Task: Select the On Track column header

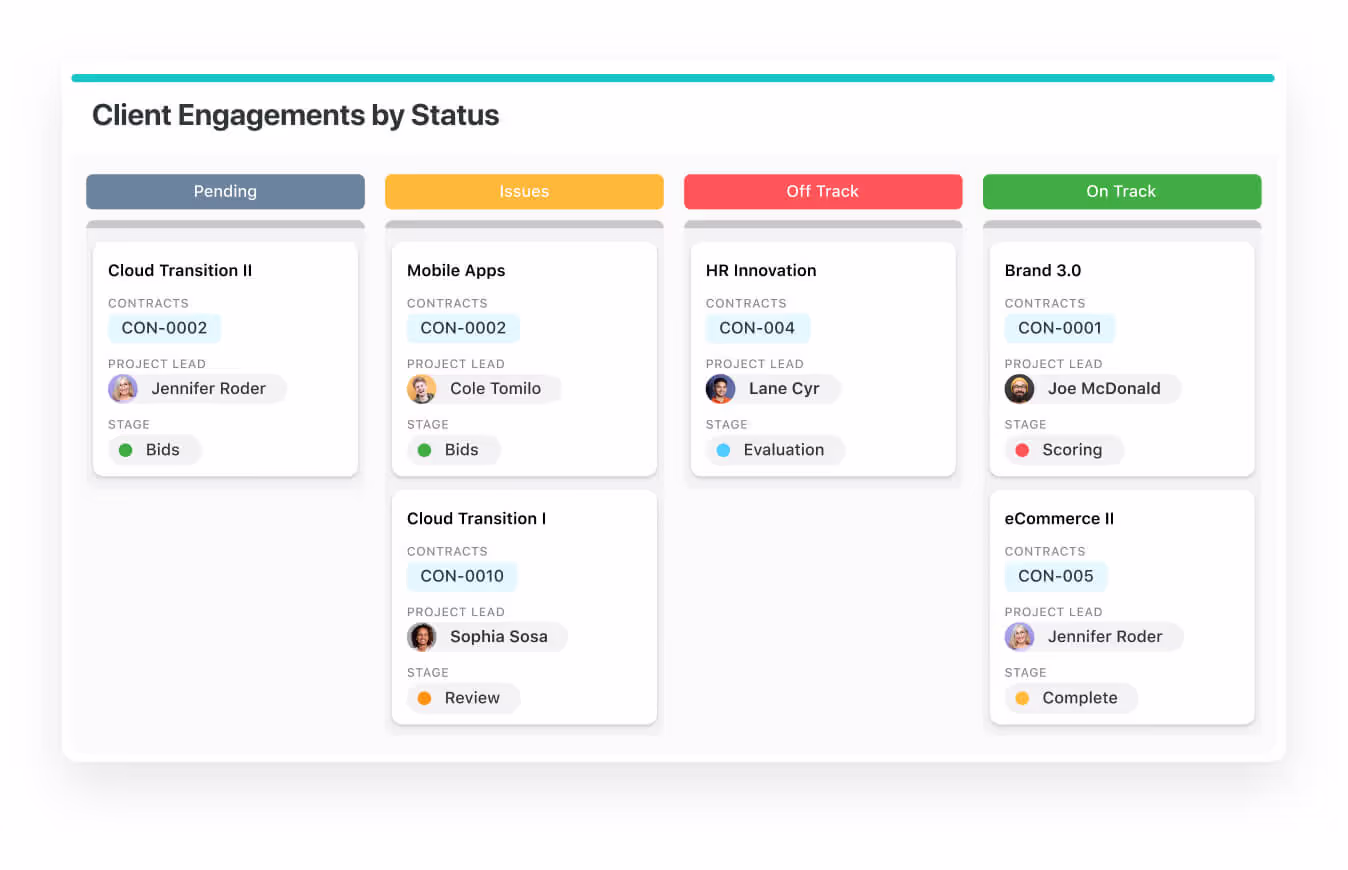Action: (1121, 192)
